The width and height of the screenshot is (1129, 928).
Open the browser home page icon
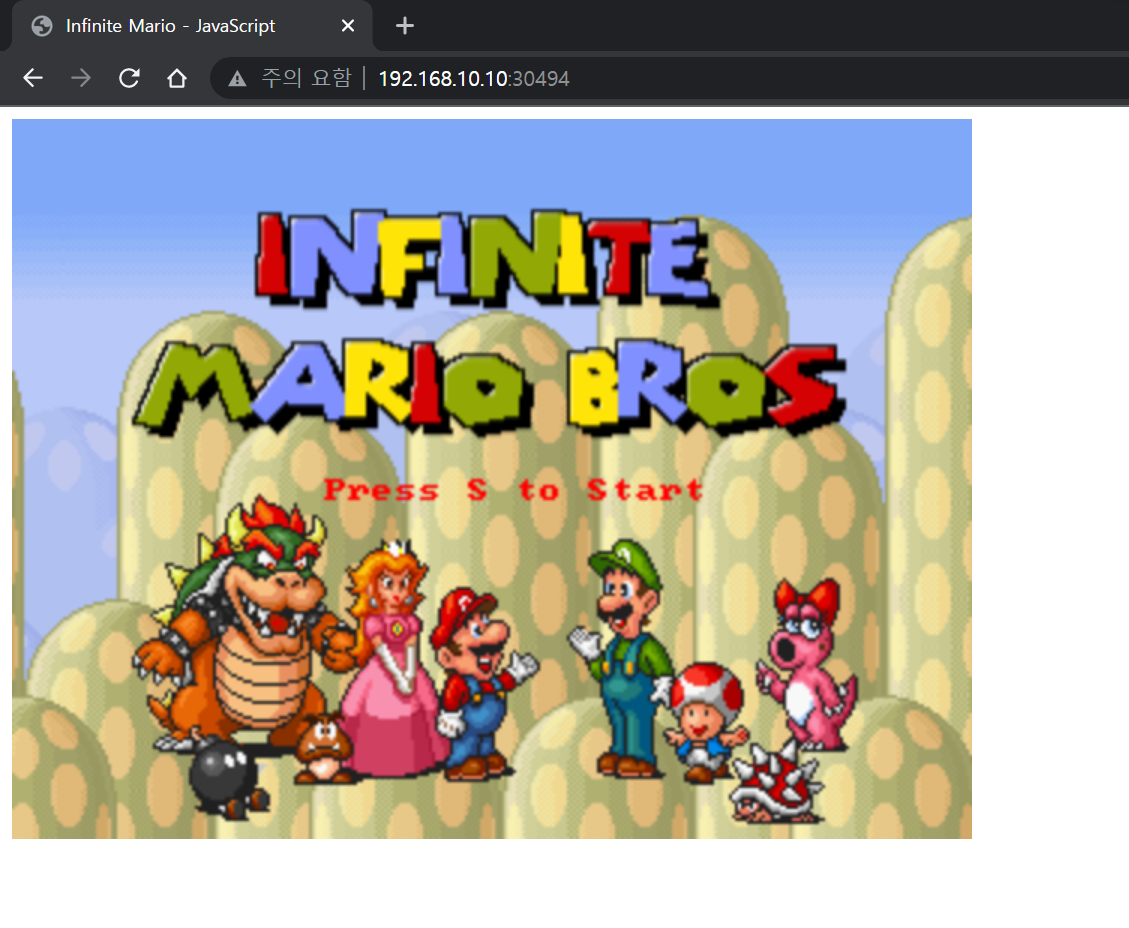coord(177,78)
